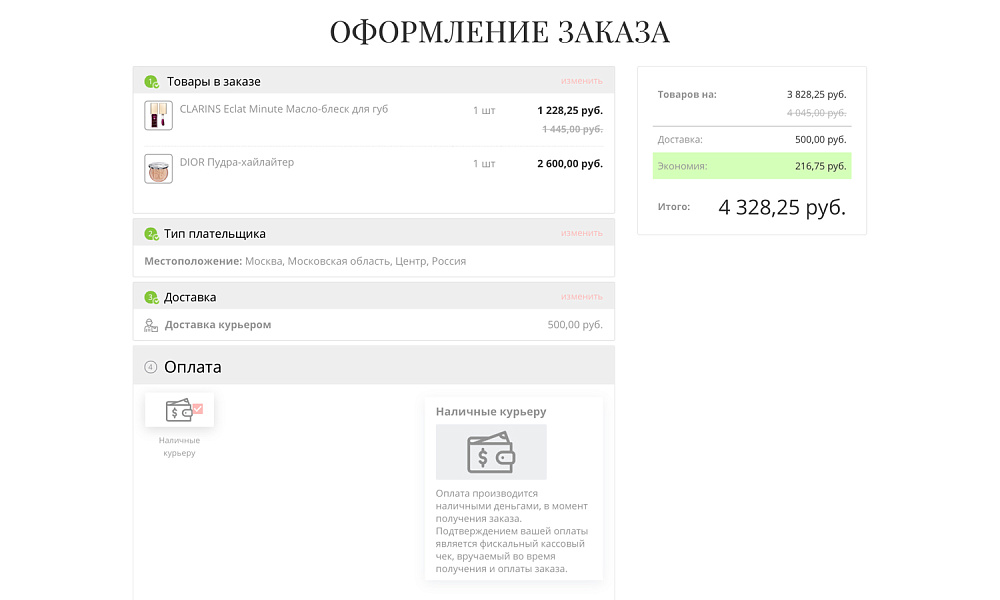The image size is (1000, 600).
Task: Open the DIOR Пудра-хайлайтер product name
Action: (236, 162)
